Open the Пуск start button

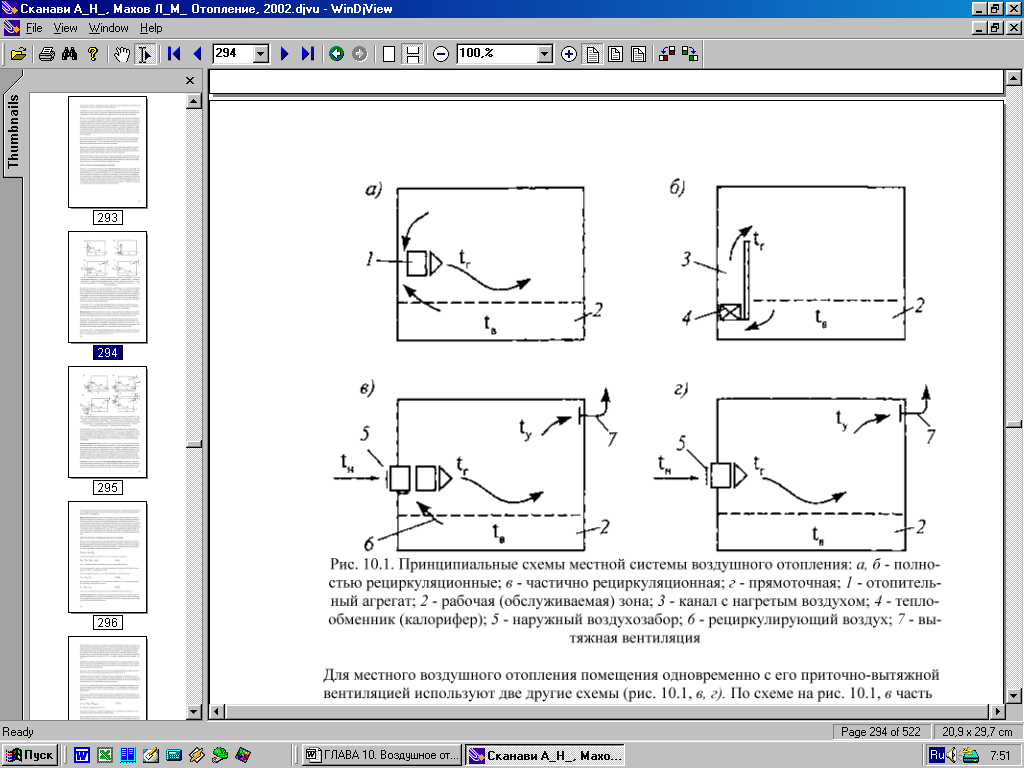(x=30, y=755)
